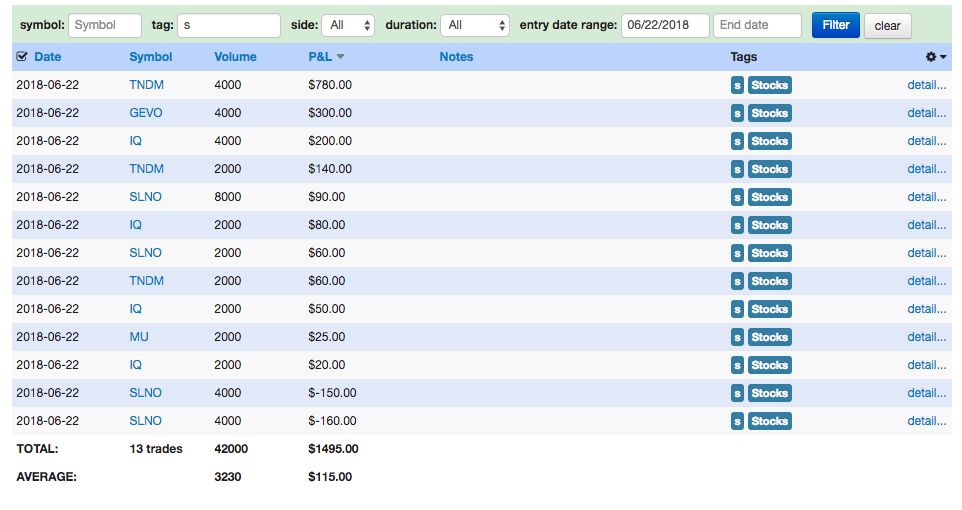Open IQ symbol in the $80.00 row
The height and width of the screenshot is (510, 962).
(135, 225)
